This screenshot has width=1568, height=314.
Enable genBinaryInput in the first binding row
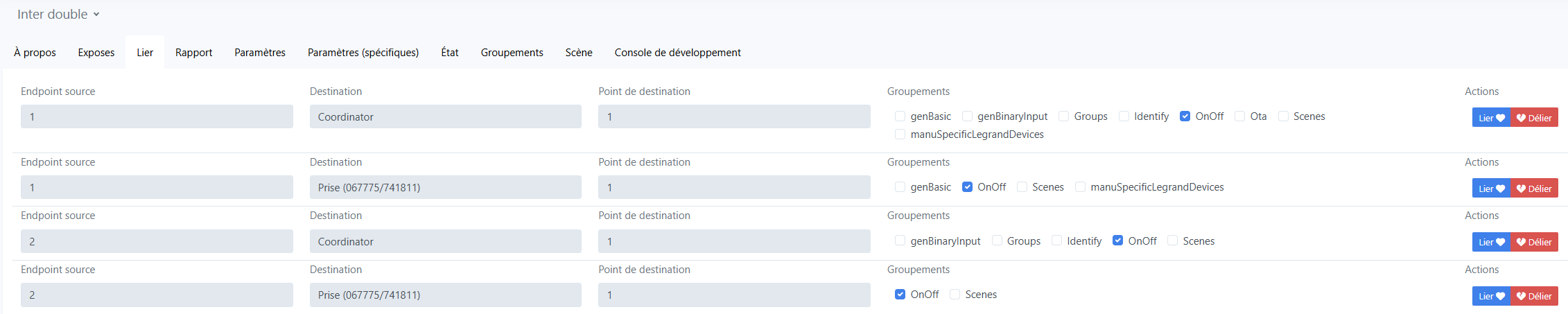click(968, 116)
